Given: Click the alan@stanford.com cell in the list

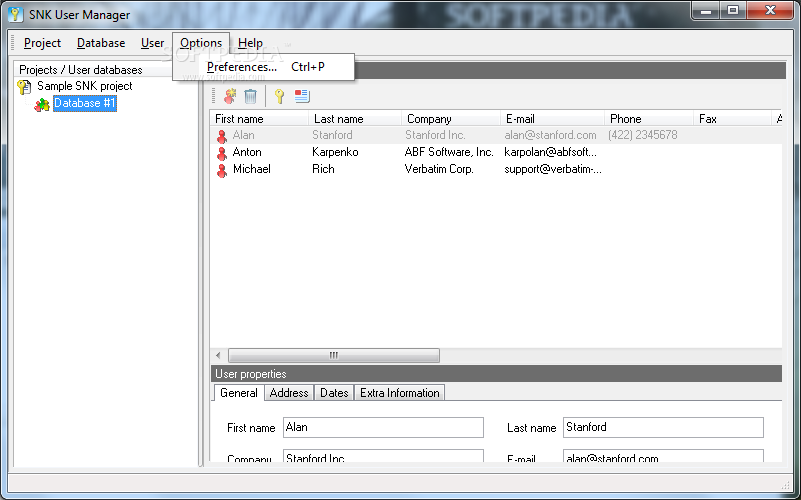Looking at the screenshot, I should (550, 135).
